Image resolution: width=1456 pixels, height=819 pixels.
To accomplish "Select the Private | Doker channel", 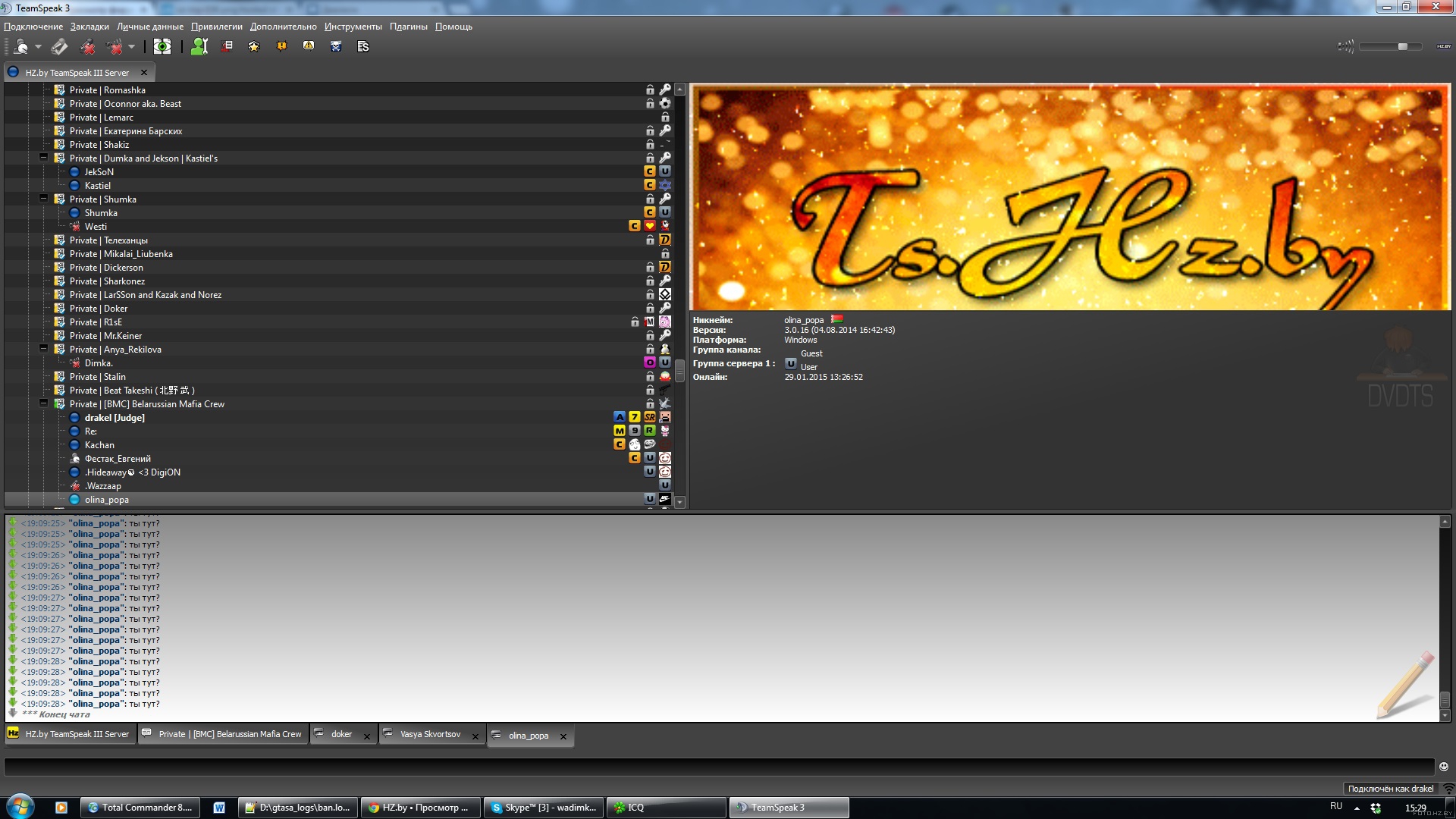I will 99,309.
